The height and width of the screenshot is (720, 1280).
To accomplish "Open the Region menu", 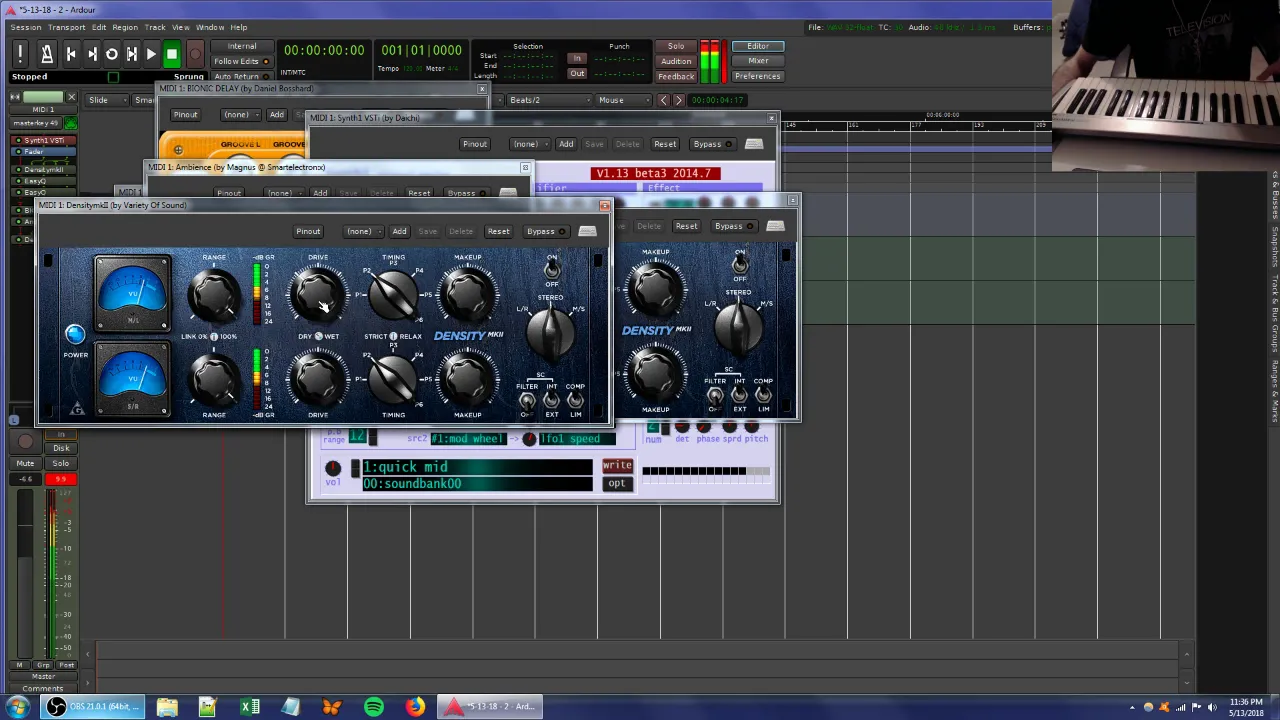I will click(125, 27).
